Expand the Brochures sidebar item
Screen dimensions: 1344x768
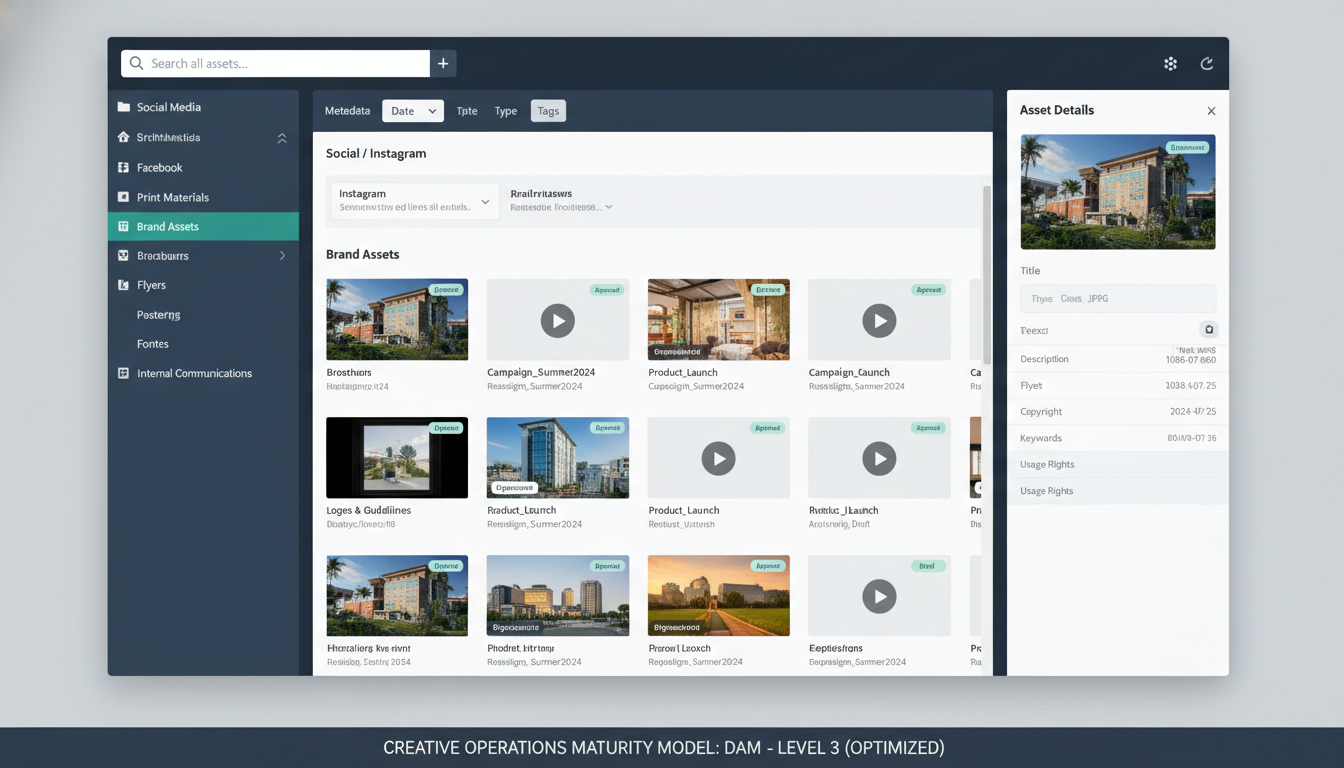coord(281,256)
